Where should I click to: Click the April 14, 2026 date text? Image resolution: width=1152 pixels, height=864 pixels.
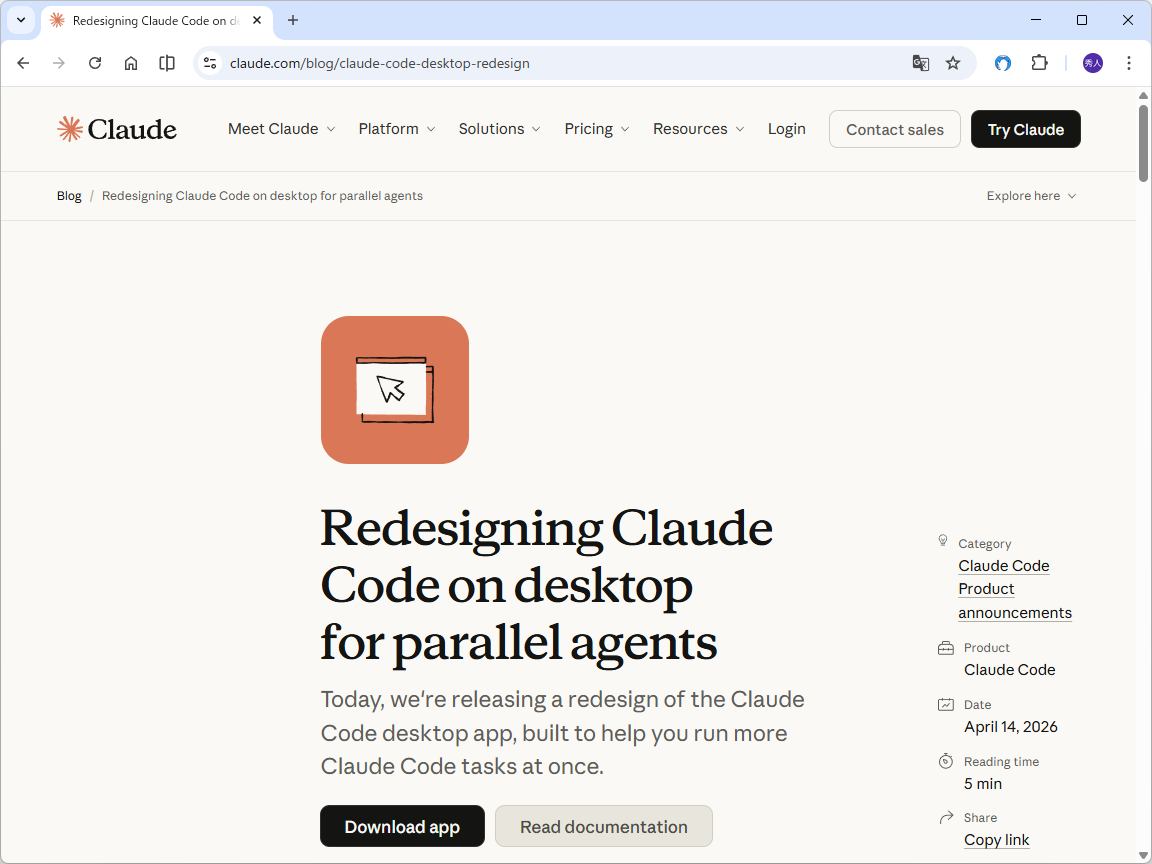coord(1011,727)
